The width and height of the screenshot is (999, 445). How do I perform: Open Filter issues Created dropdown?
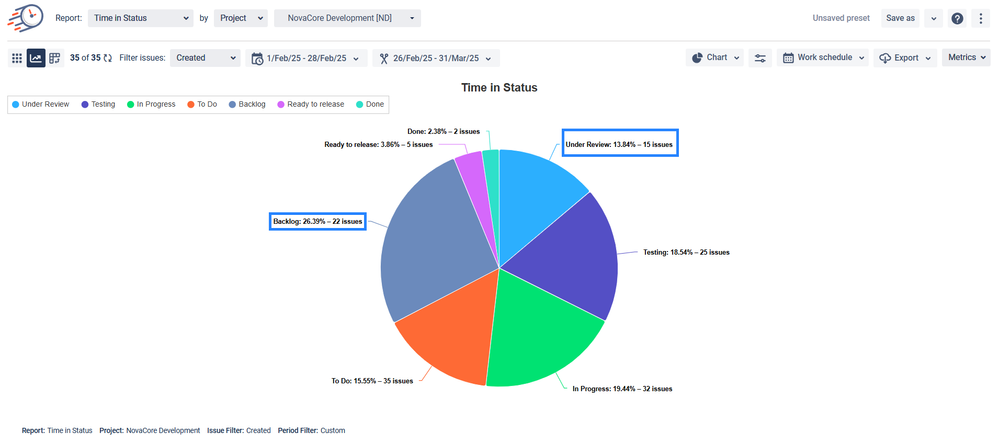click(x=205, y=58)
